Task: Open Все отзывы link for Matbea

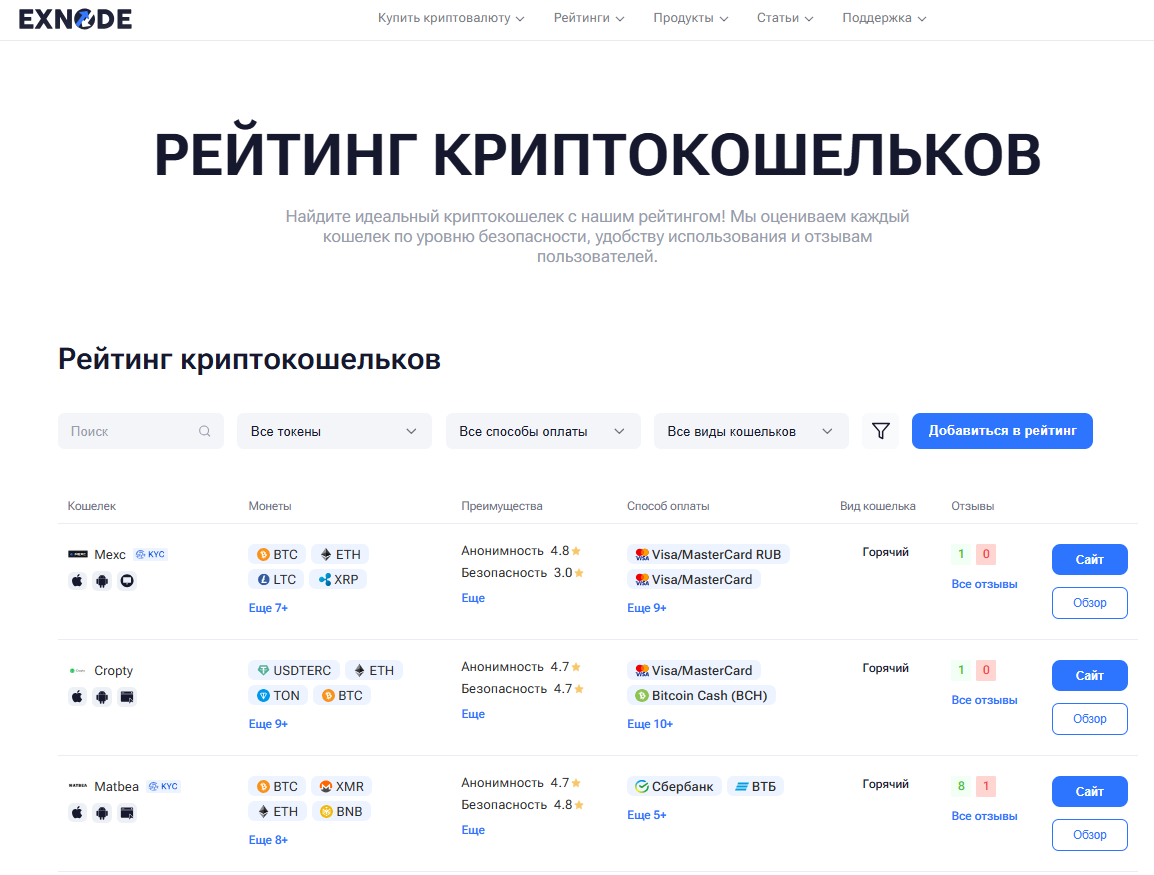Action: coord(983,815)
